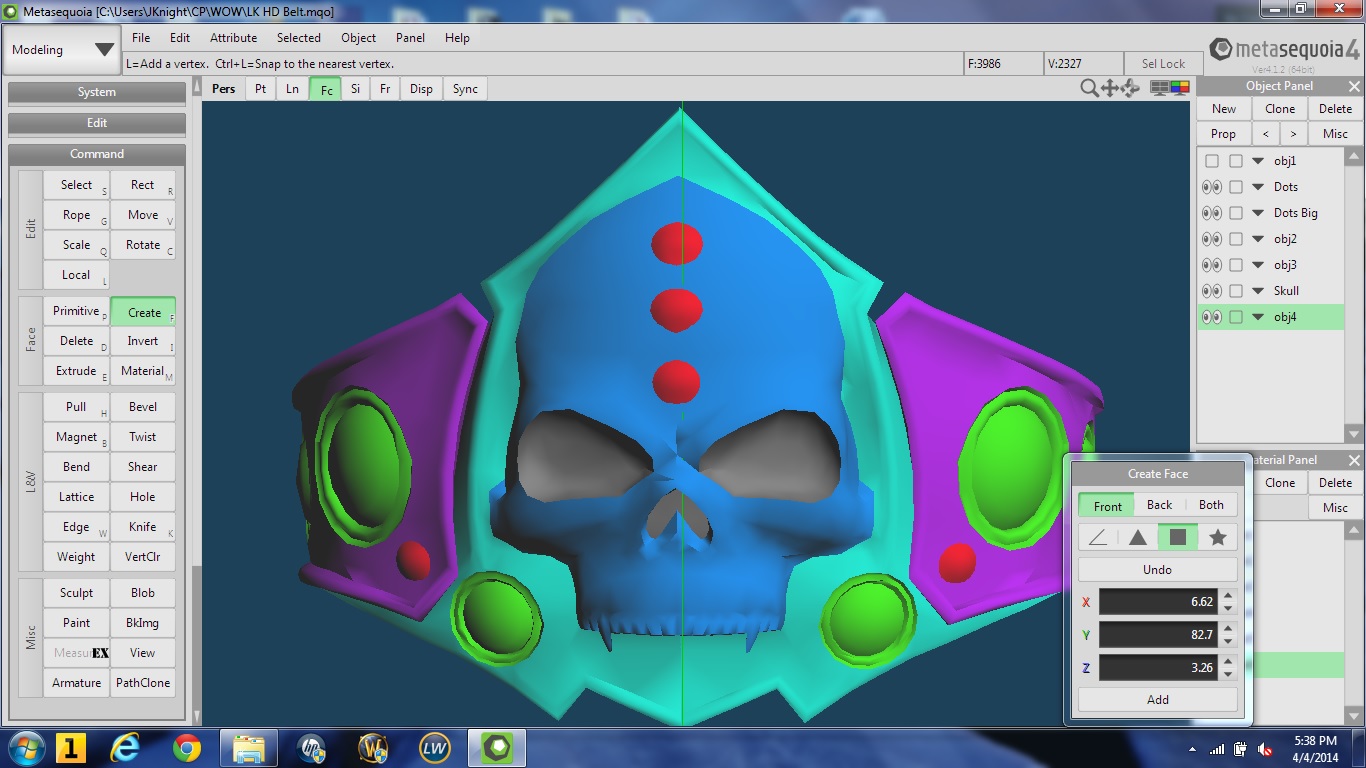Click Prop in the Object Panel
The width and height of the screenshot is (1366, 768).
pyautogui.click(x=1223, y=134)
